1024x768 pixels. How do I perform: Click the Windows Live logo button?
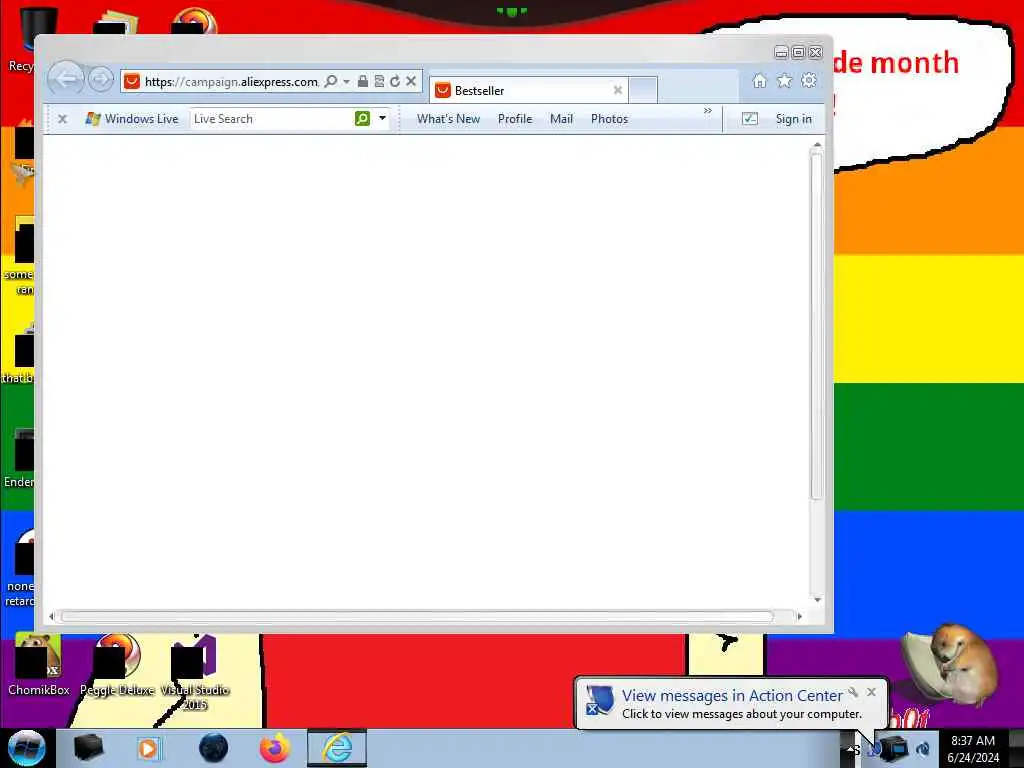[x=132, y=119]
